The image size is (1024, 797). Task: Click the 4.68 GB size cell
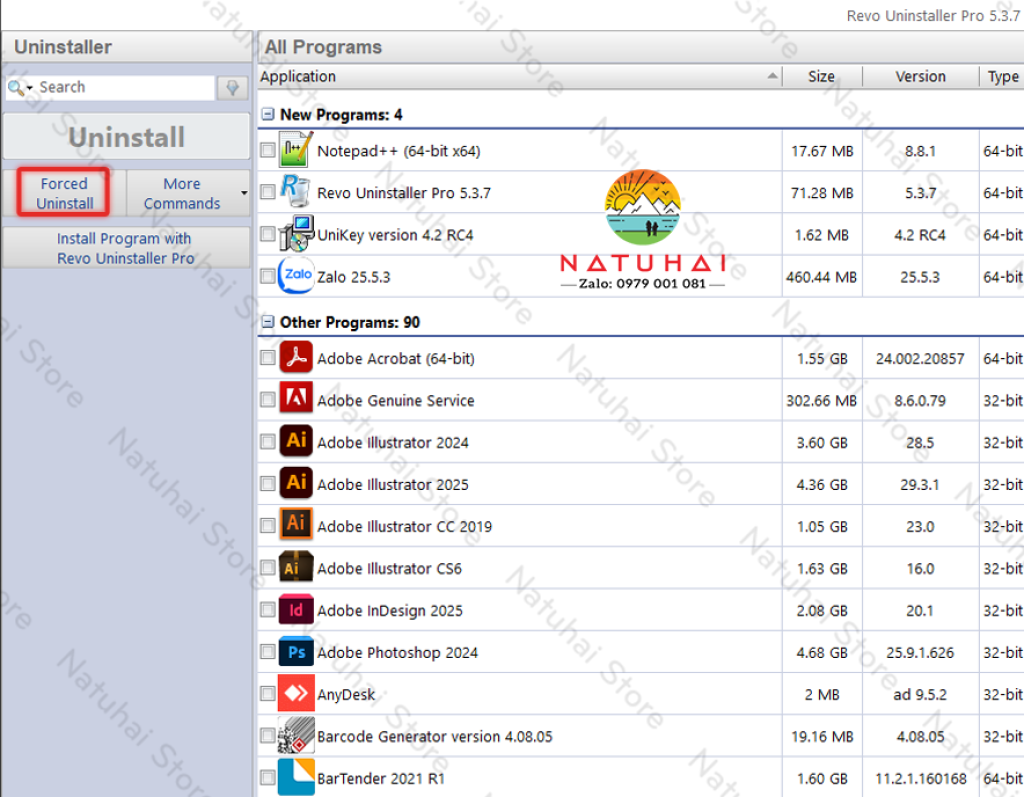822,653
